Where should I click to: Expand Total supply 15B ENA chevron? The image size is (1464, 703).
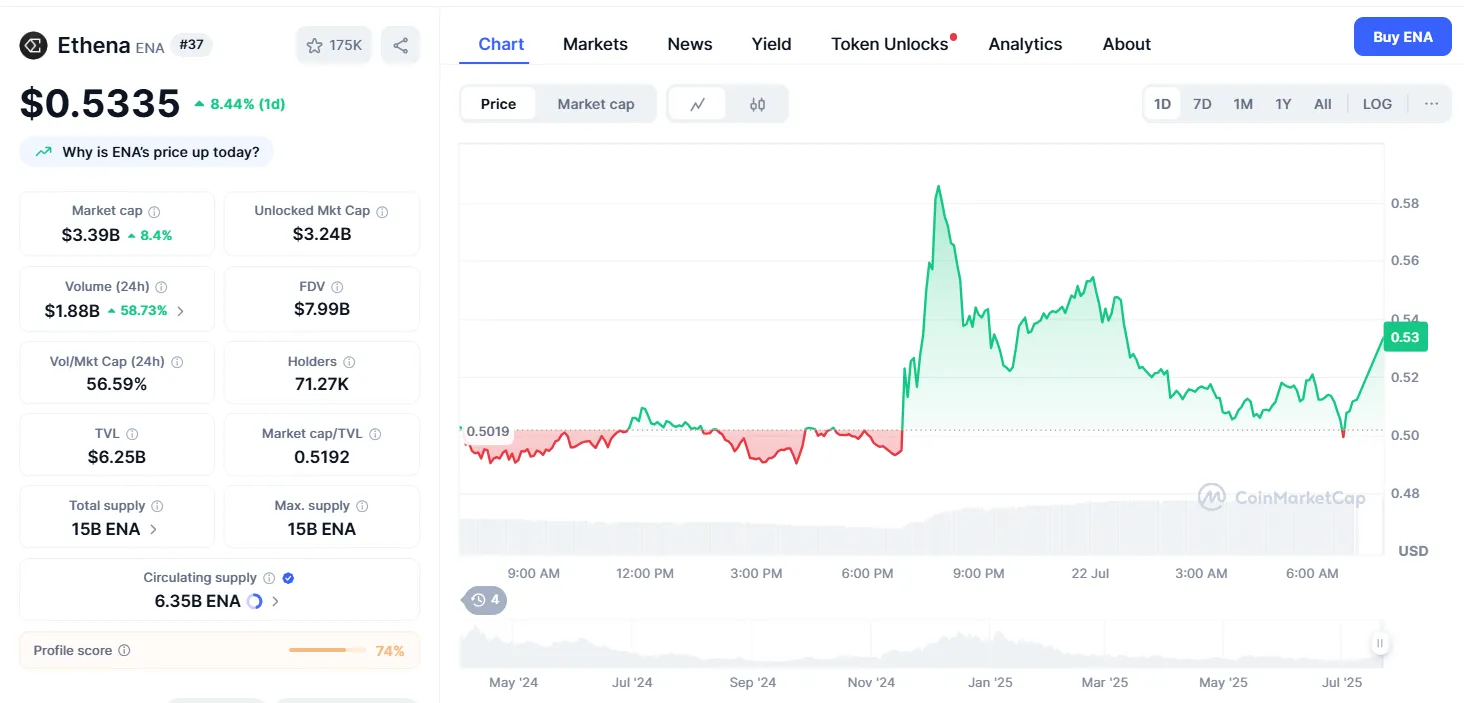153,529
